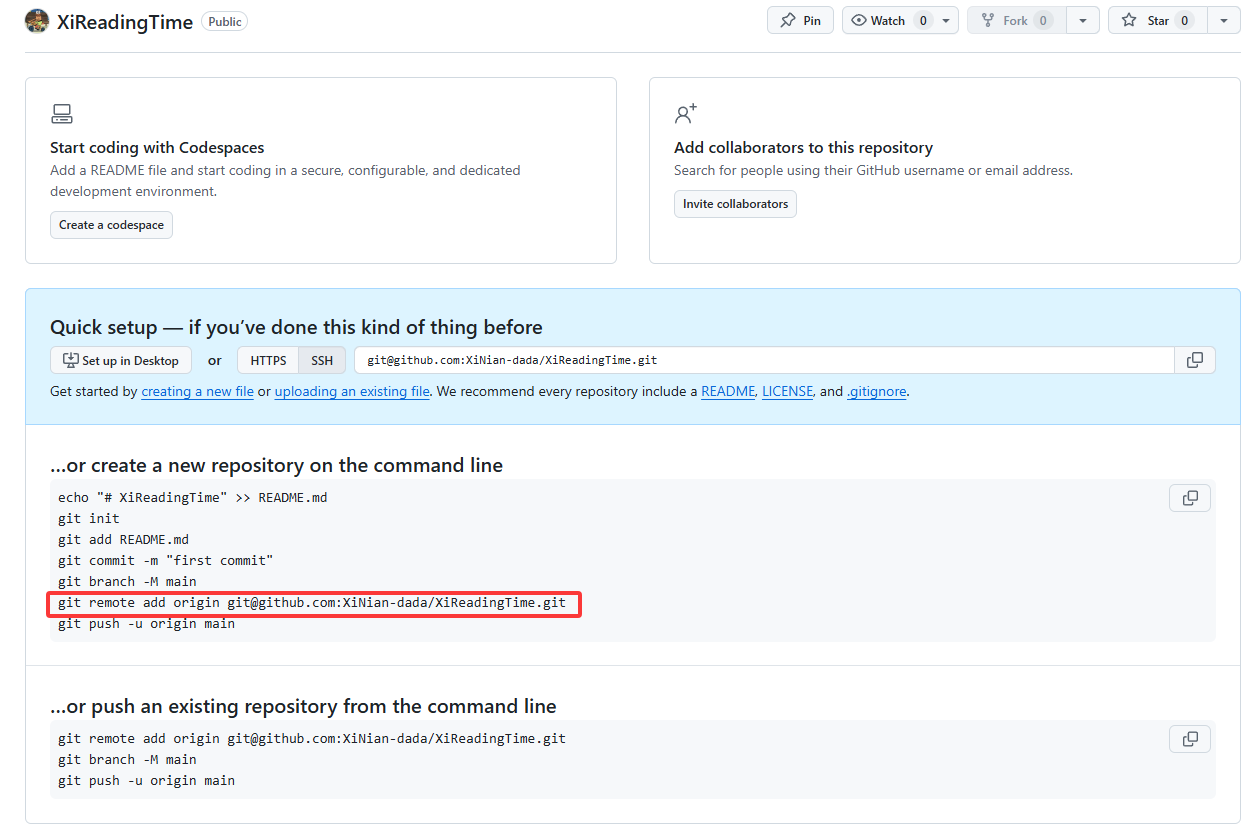Open the creating a new file link
Image resolution: width=1256 pixels, height=834 pixels.
click(197, 392)
